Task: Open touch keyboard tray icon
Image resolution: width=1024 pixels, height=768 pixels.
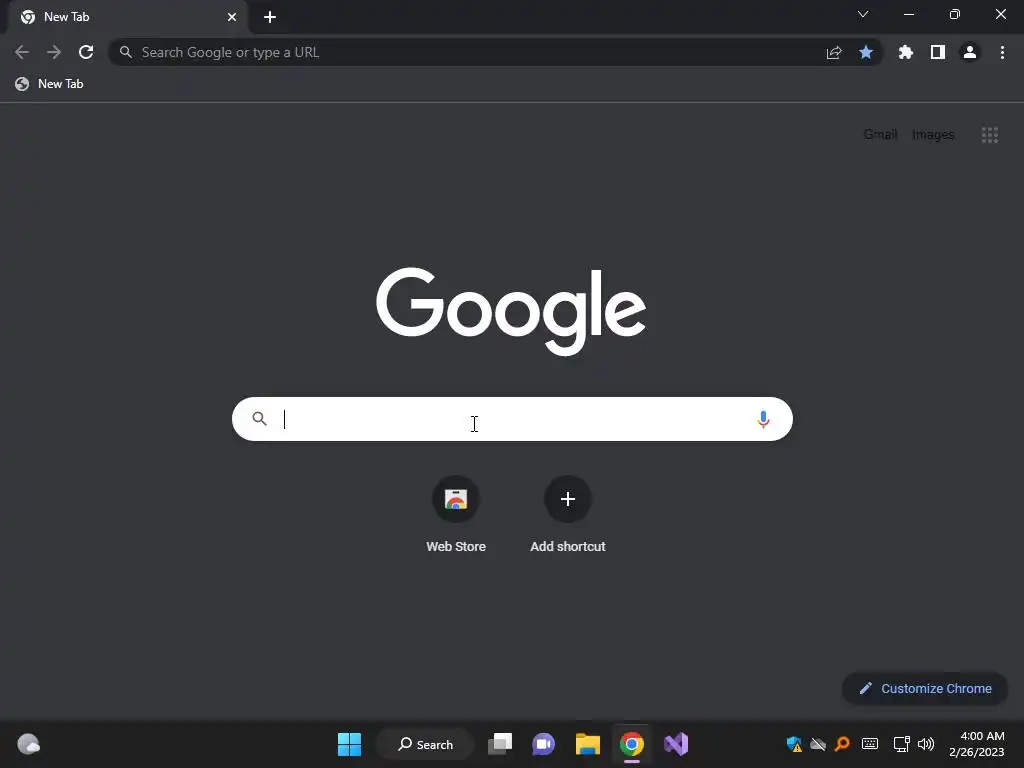Action: coord(870,744)
